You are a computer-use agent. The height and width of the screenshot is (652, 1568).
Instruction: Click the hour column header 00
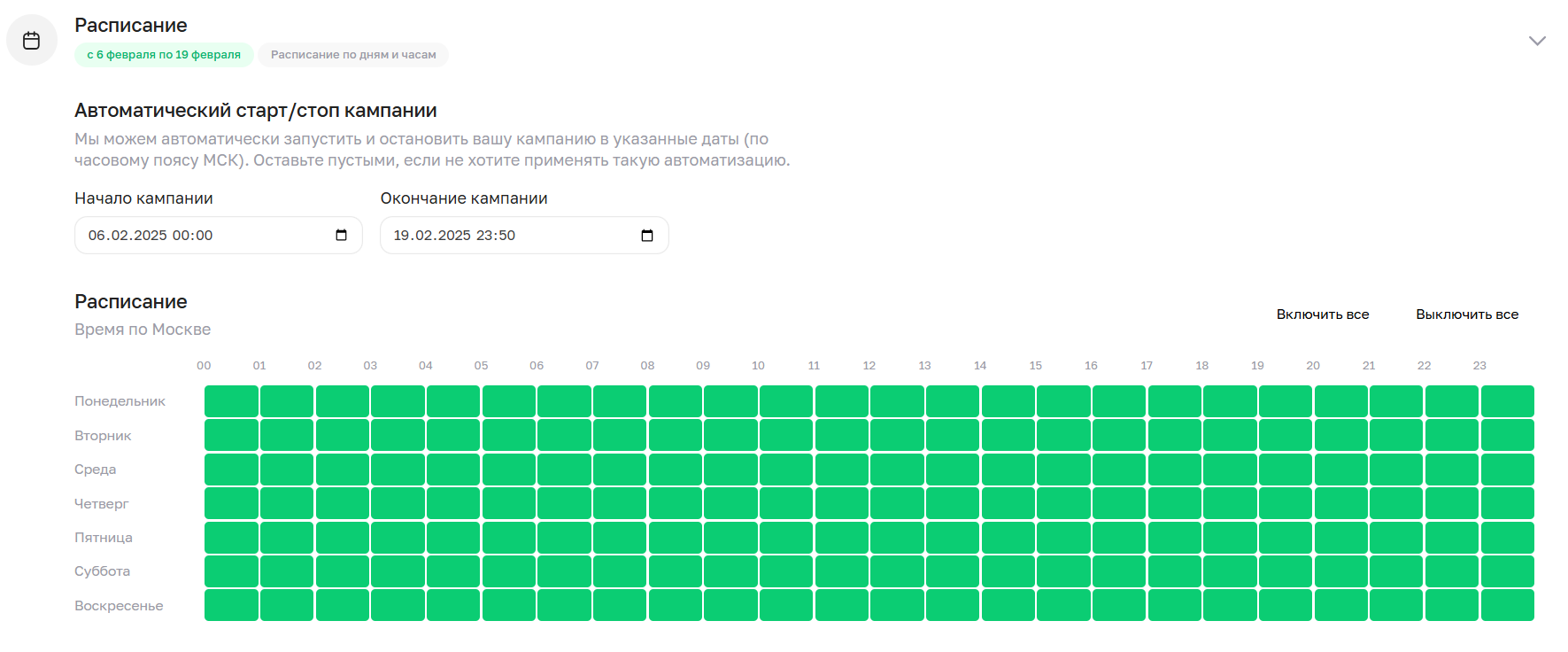point(204,366)
